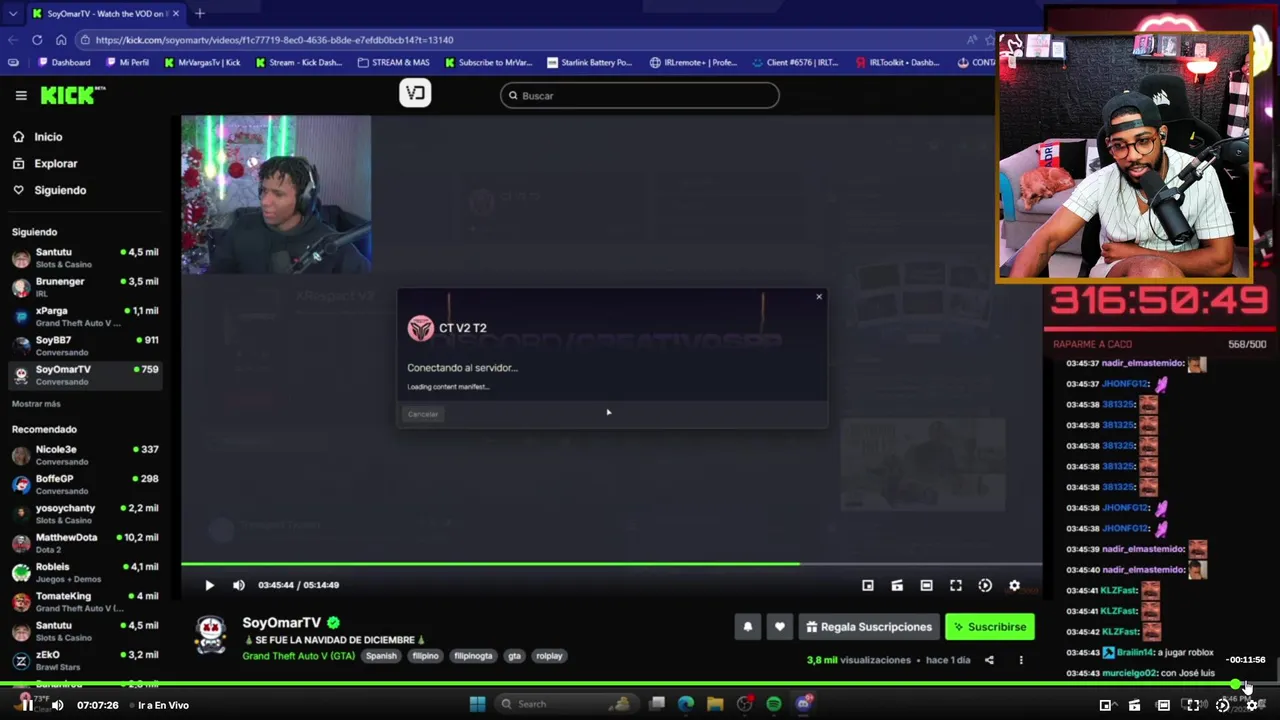Open Siguiendo in the sidebar

pyautogui.click(x=60, y=190)
